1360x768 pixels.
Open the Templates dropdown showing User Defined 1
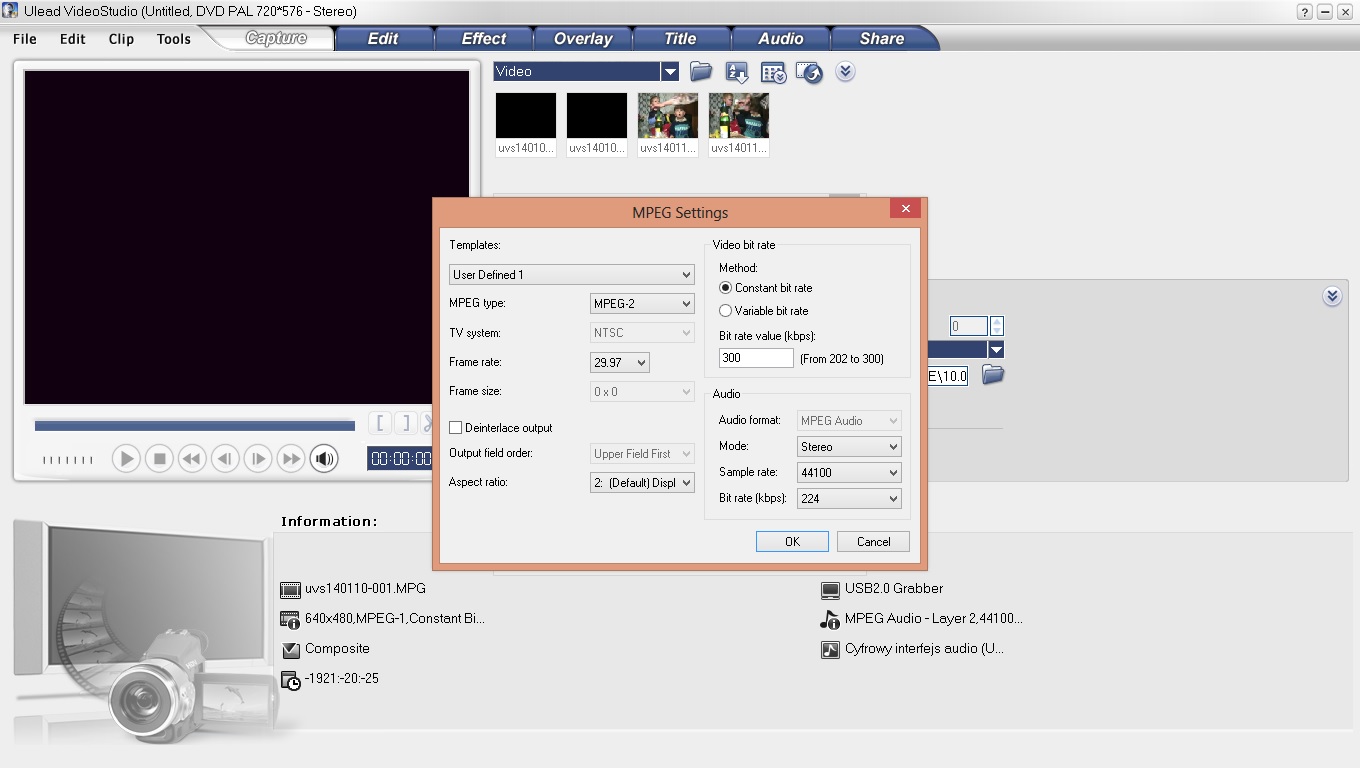pos(571,275)
